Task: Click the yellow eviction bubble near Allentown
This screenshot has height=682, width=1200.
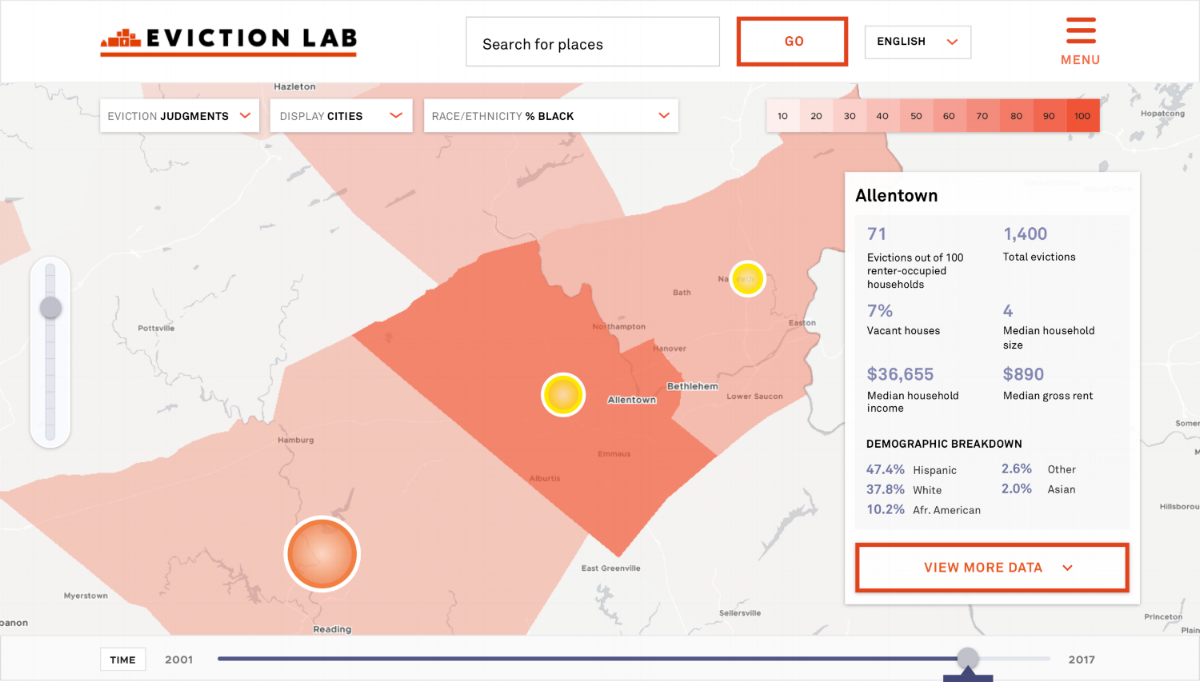Action: tap(562, 395)
